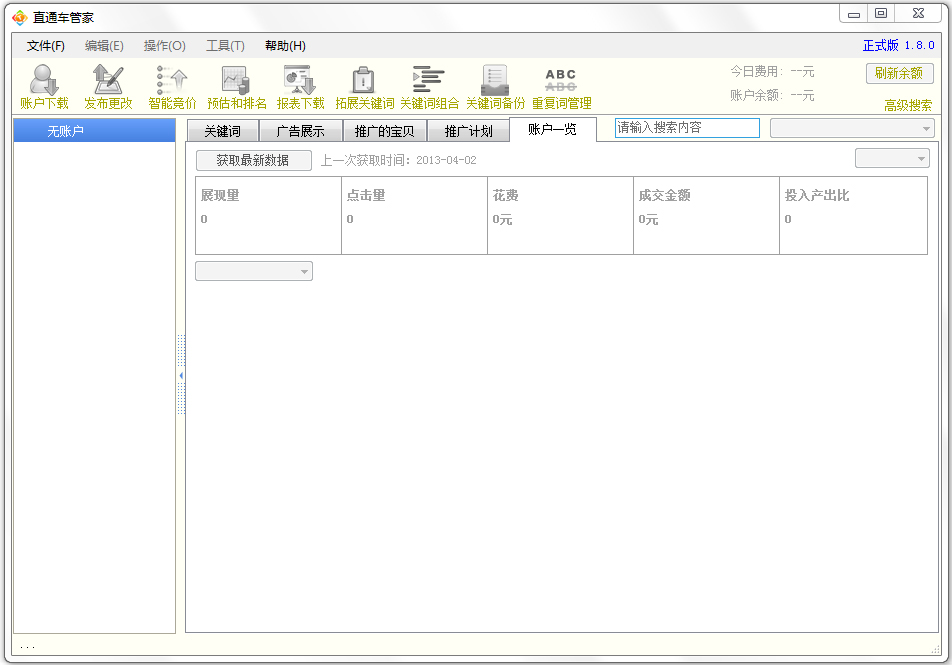
Task: Click the 刷新余额 refresh balance button
Action: coord(899,73)
